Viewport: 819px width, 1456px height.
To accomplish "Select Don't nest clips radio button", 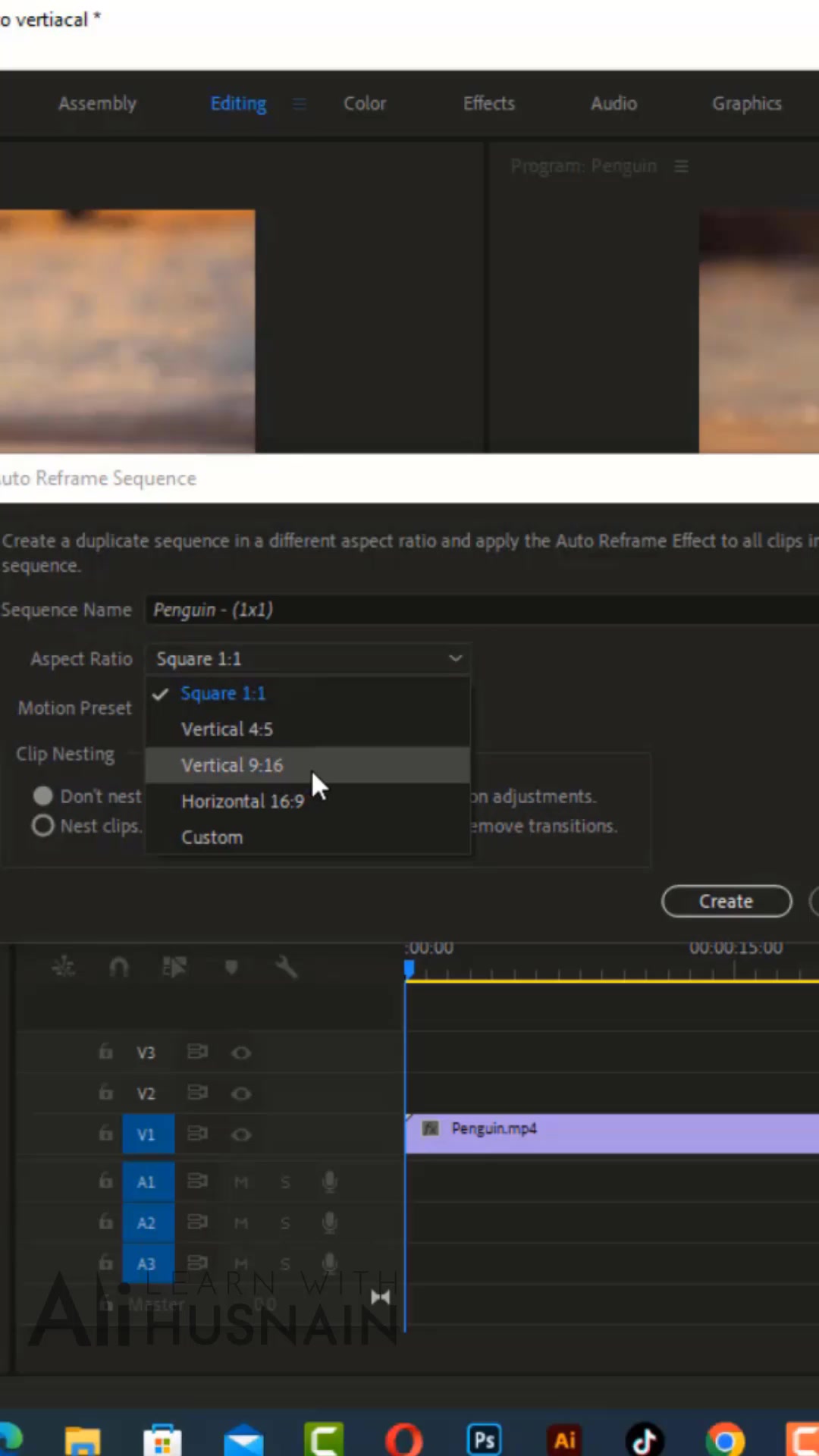I will tap(43, 795).
